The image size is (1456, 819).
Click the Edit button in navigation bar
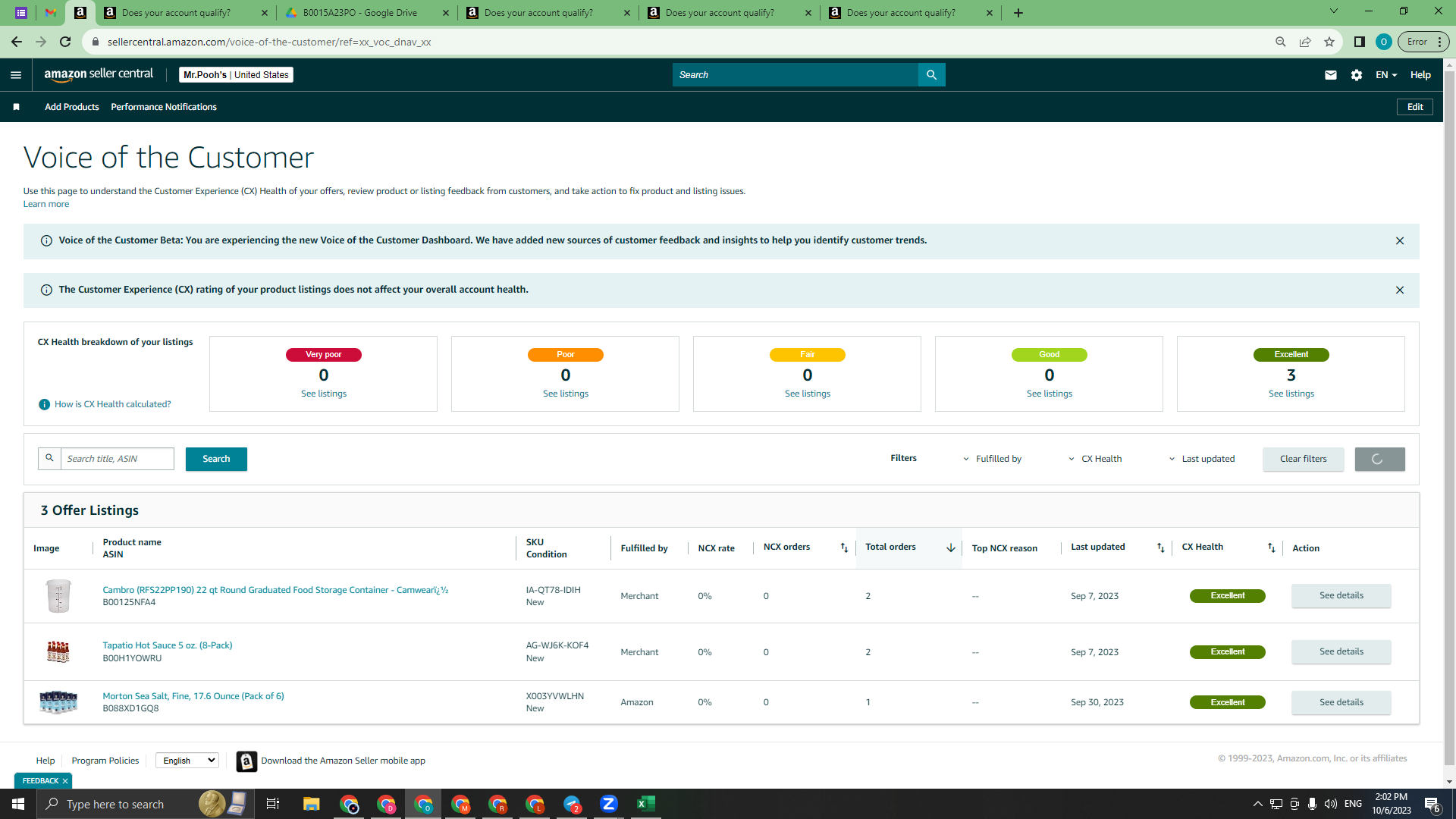click(1415, 107)
